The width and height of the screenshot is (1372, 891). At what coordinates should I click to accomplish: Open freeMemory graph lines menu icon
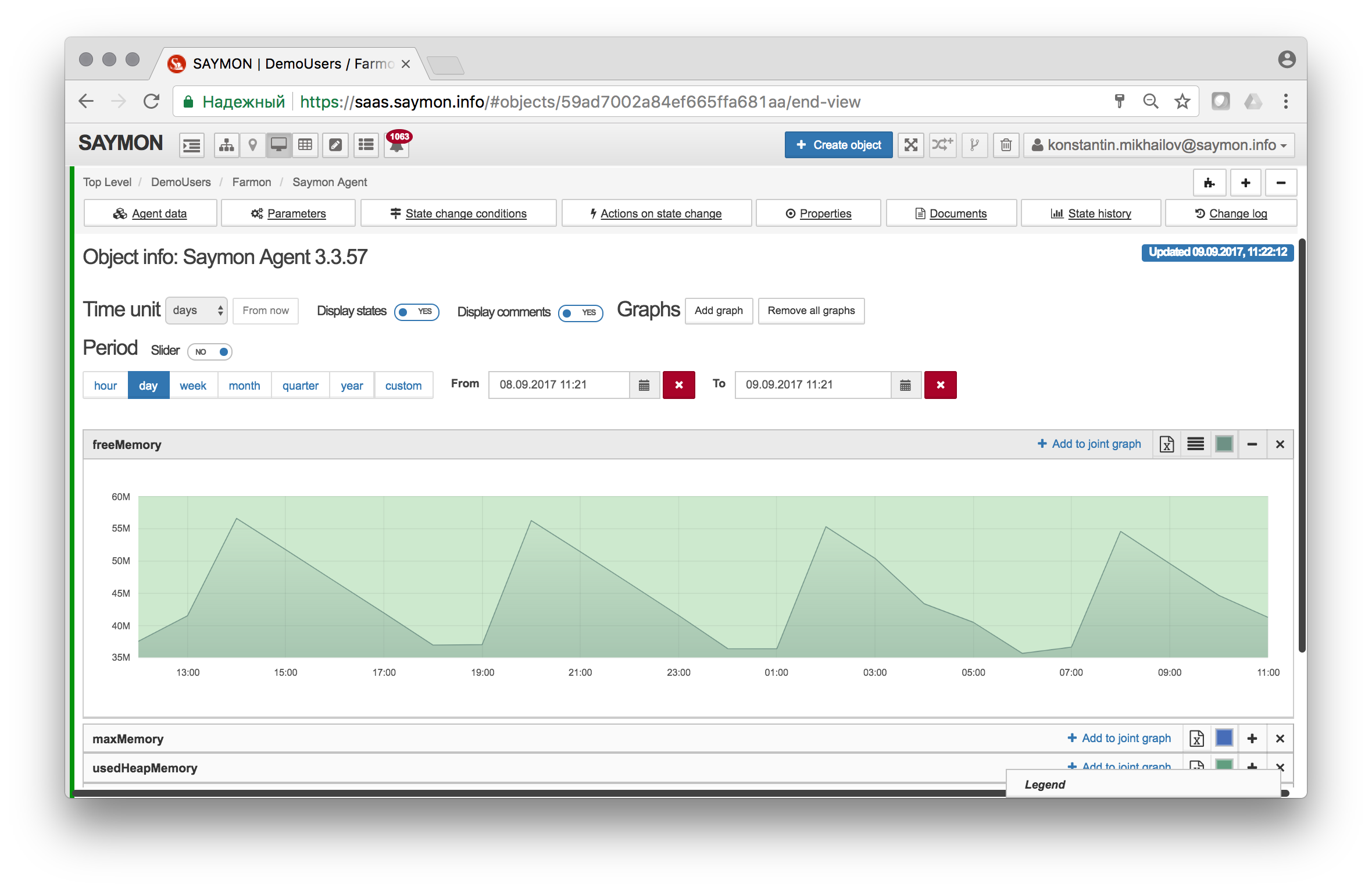coord(1195,444)
